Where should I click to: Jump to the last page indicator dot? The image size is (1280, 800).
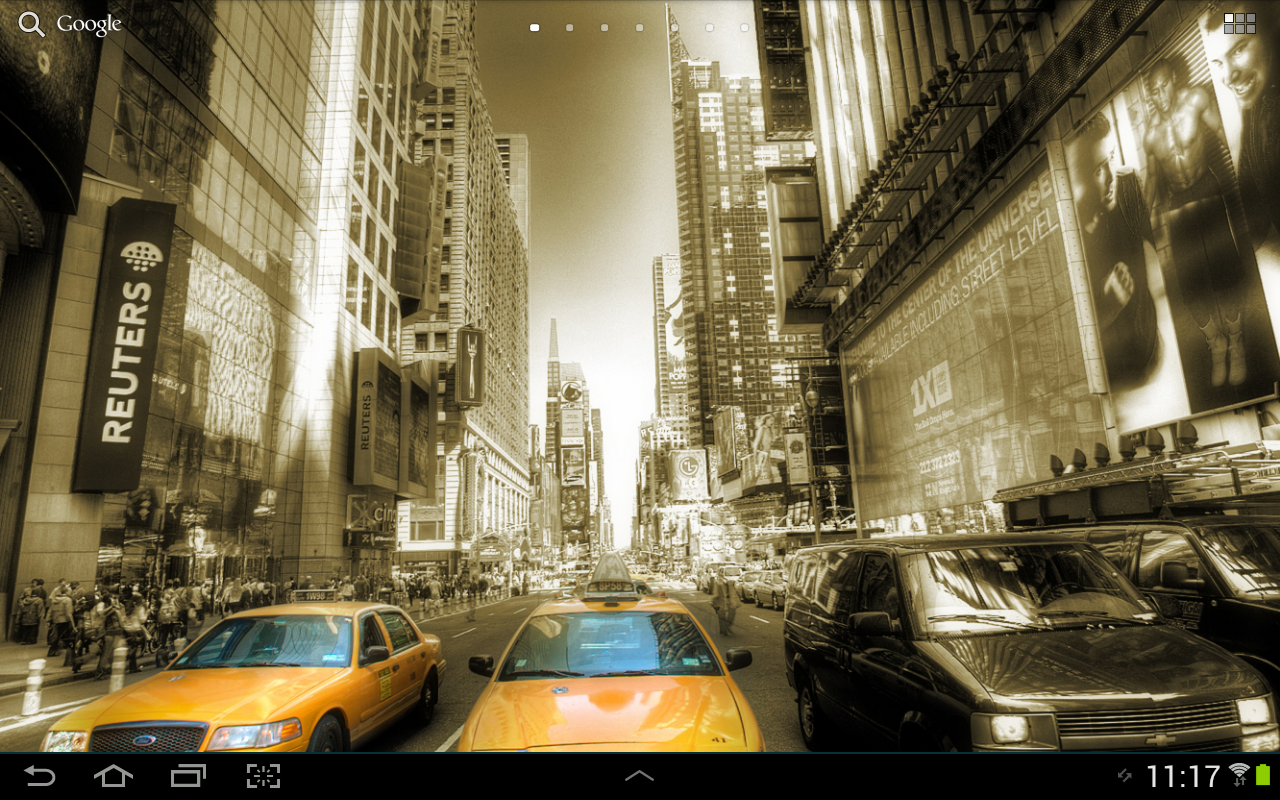[x=745, y=28]
